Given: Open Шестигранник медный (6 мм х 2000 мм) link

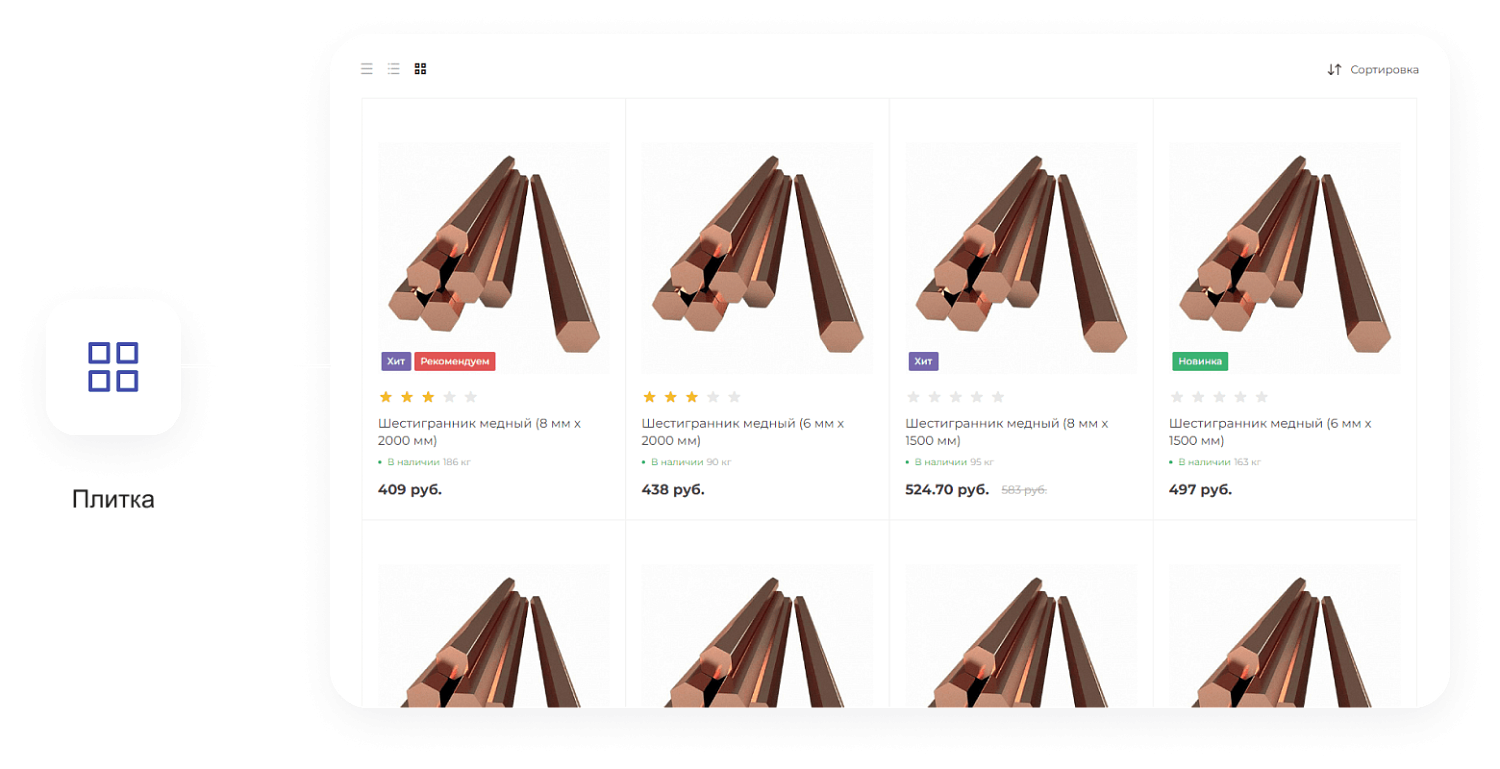Looking at the screenshot, I should (x=742, y=432).
